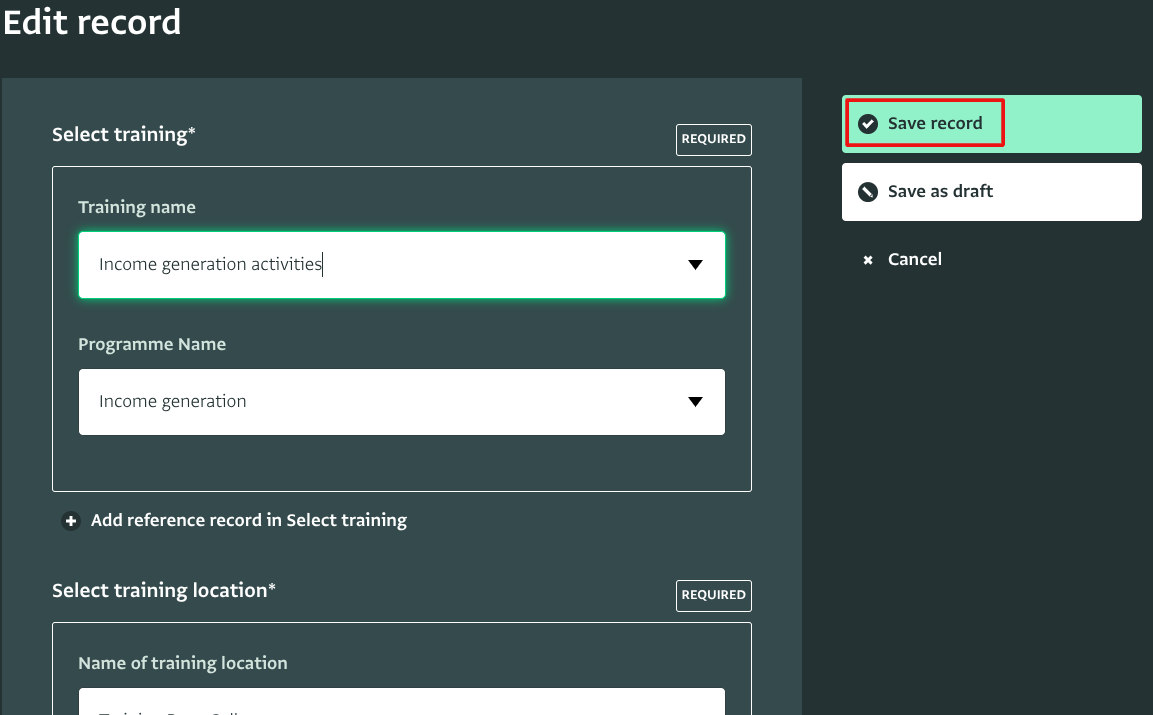
Task: Click the Name of training location field
Action: click(x=400, y=703)
